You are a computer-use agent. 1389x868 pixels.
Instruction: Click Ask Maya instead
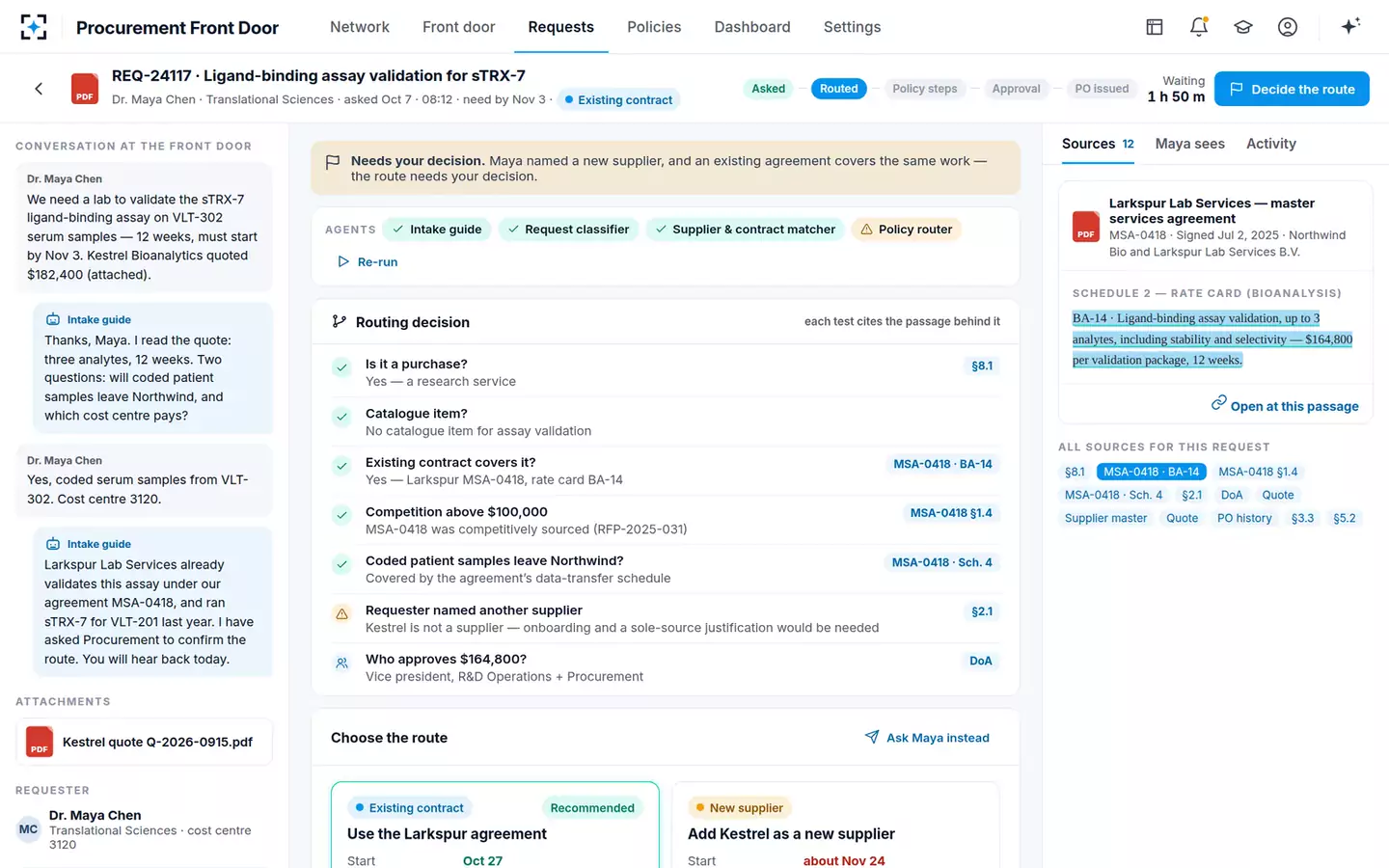927,738
